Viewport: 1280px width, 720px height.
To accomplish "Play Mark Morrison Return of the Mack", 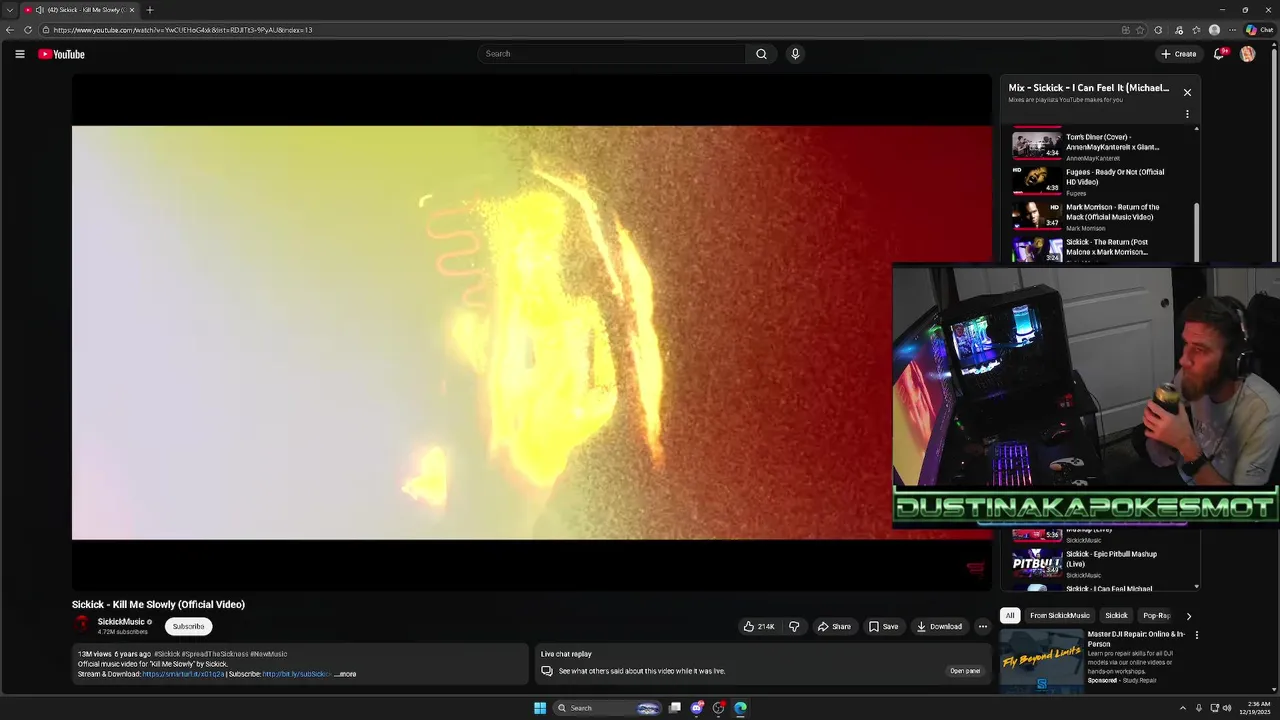I will [x=1100, y=216].
